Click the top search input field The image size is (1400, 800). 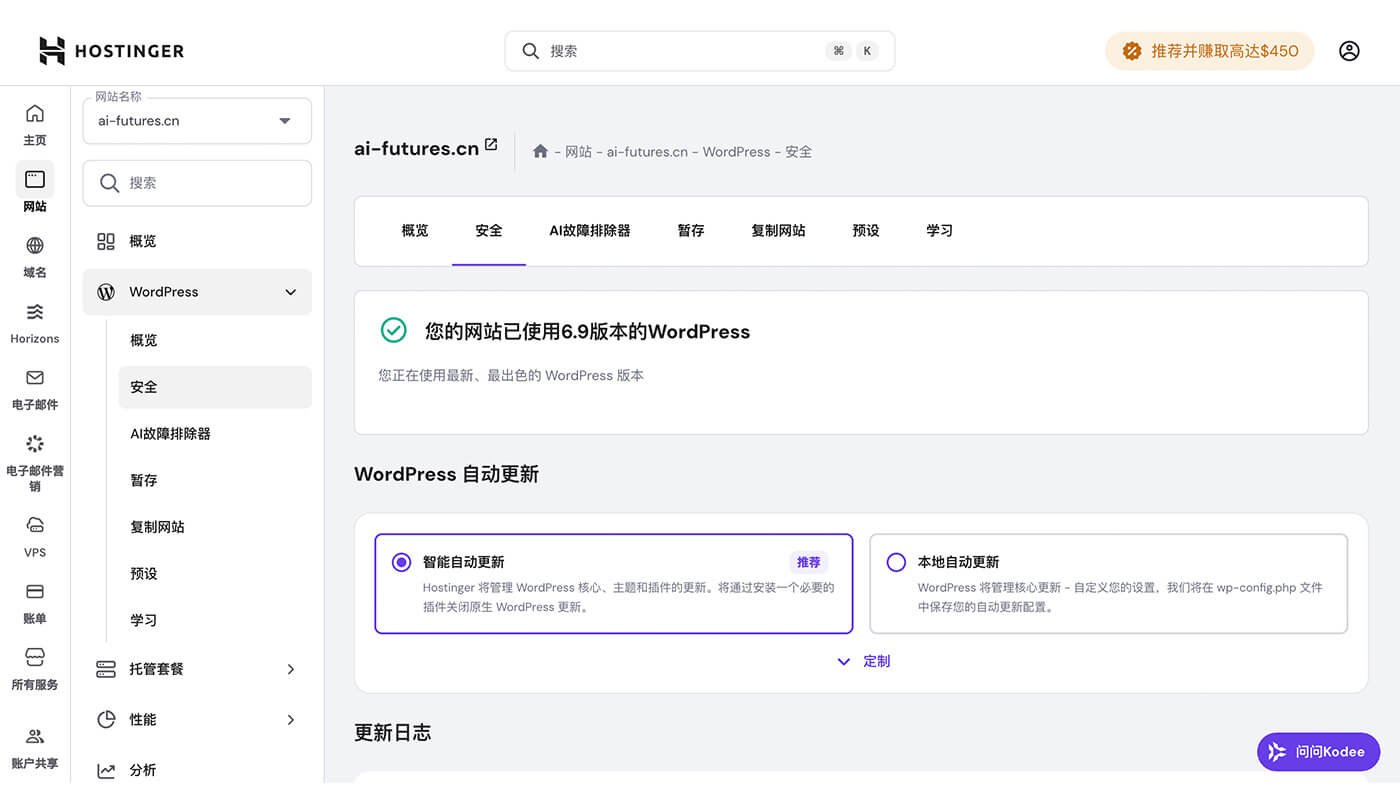(x=699, y=50)
